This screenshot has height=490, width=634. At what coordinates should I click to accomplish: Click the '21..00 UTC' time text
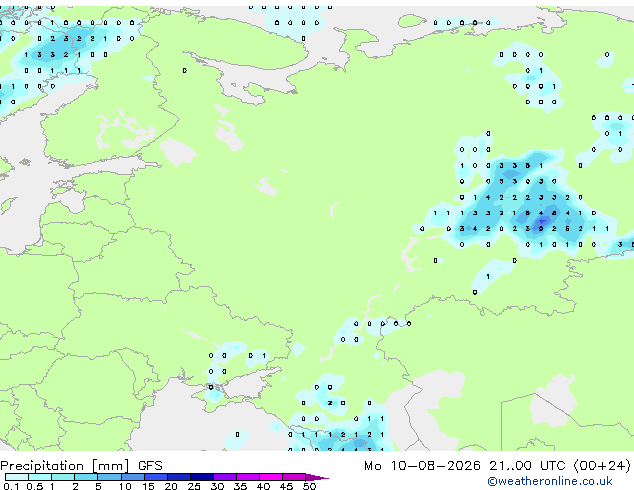[527, 466]
